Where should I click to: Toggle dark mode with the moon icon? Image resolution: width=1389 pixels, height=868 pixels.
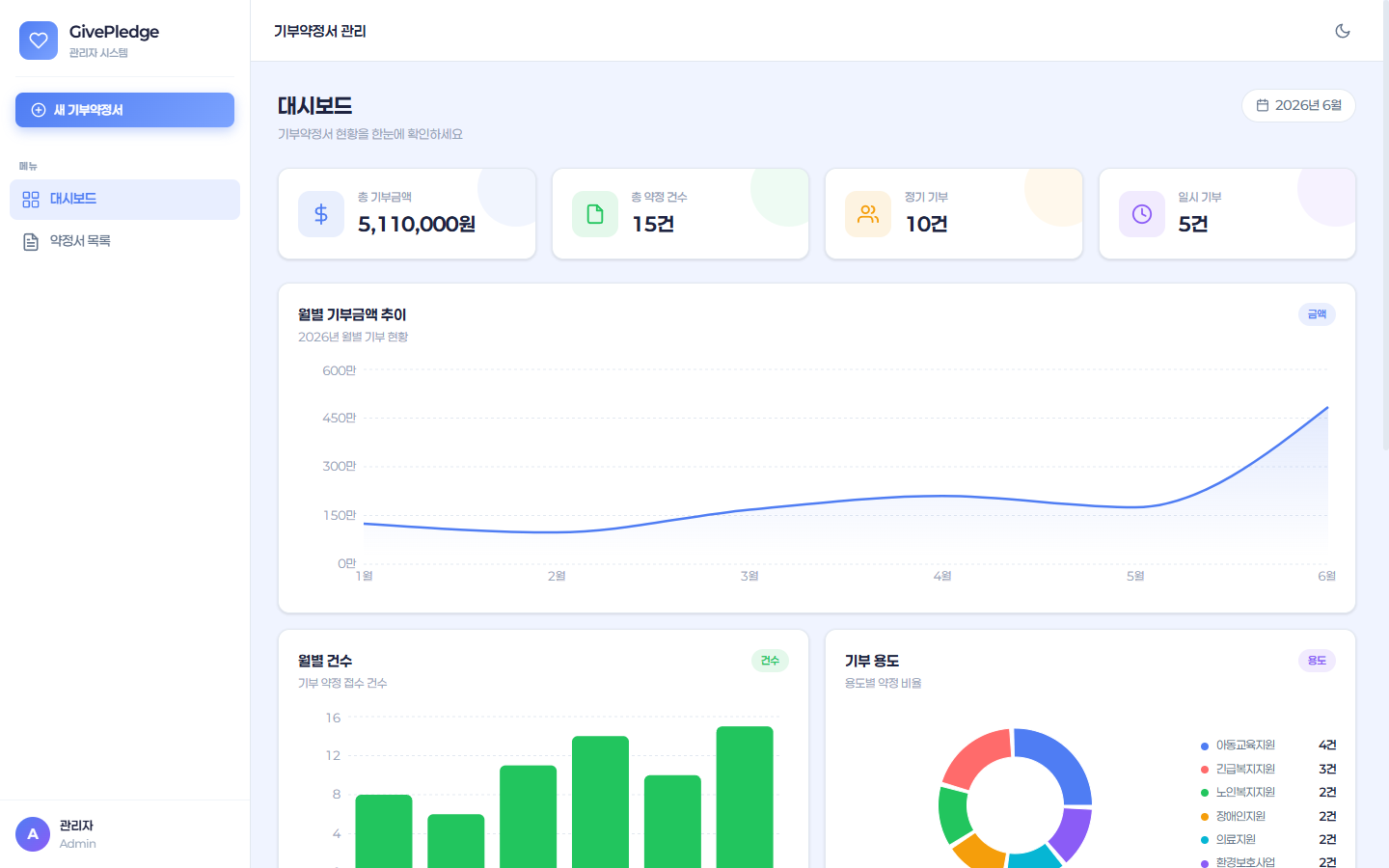click(1343, 31)
